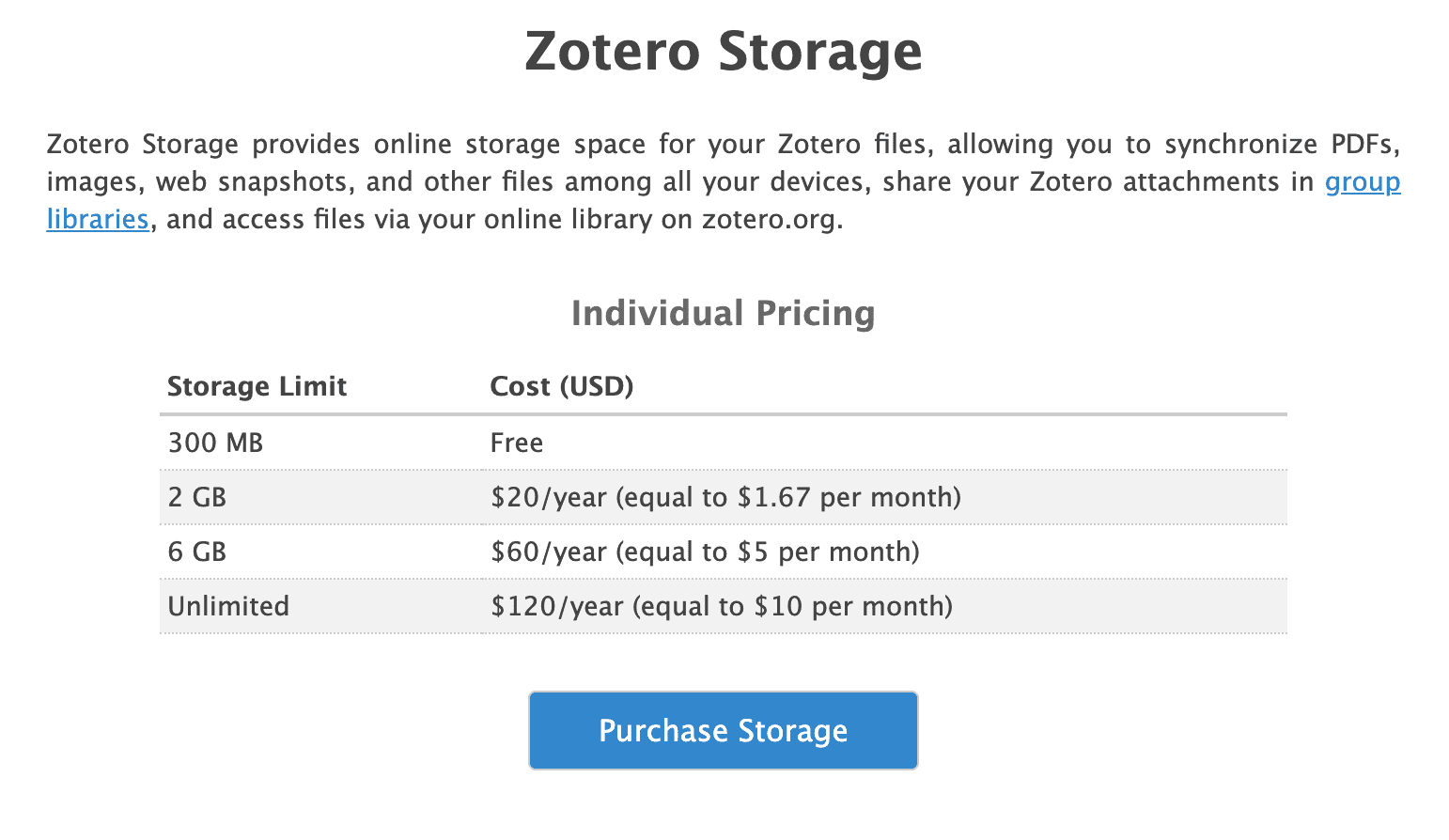Select the 6 GB storage cell

coord(196,552)
